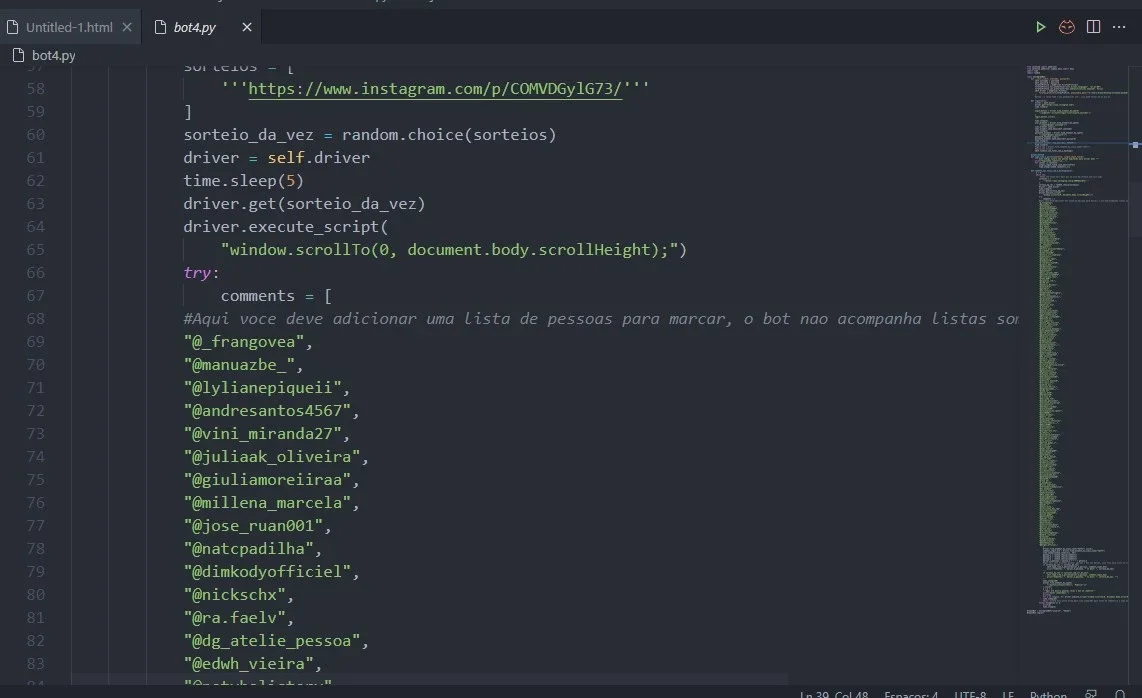
Task: Change language mode from Python
Action: coord(1048,694)
